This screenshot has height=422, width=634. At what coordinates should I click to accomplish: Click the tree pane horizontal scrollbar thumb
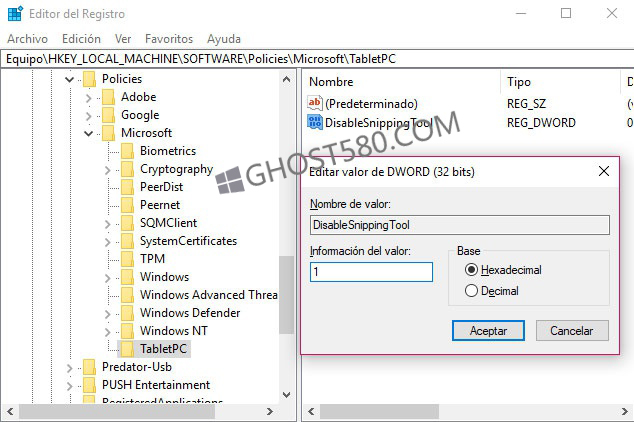pos(117,411)
